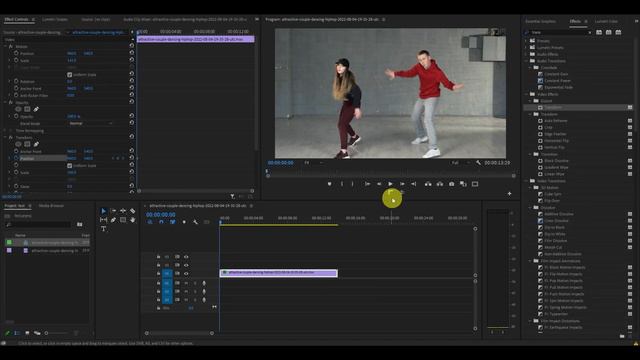Open the program monitor button editor plus
The width and height of the screenshot is (640, 360).
click(x=509, y=193)
